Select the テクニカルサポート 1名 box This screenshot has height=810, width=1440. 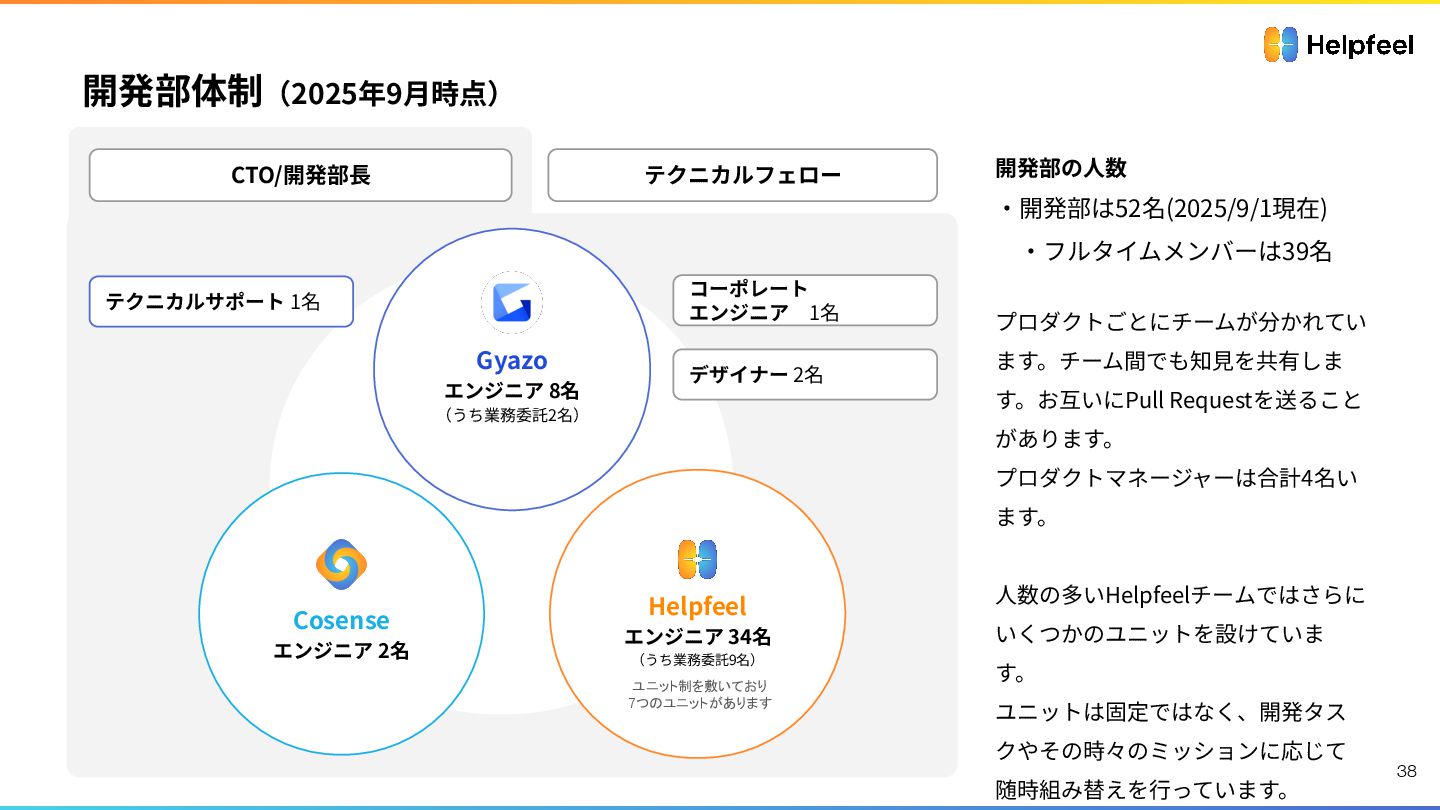(221, 301)
